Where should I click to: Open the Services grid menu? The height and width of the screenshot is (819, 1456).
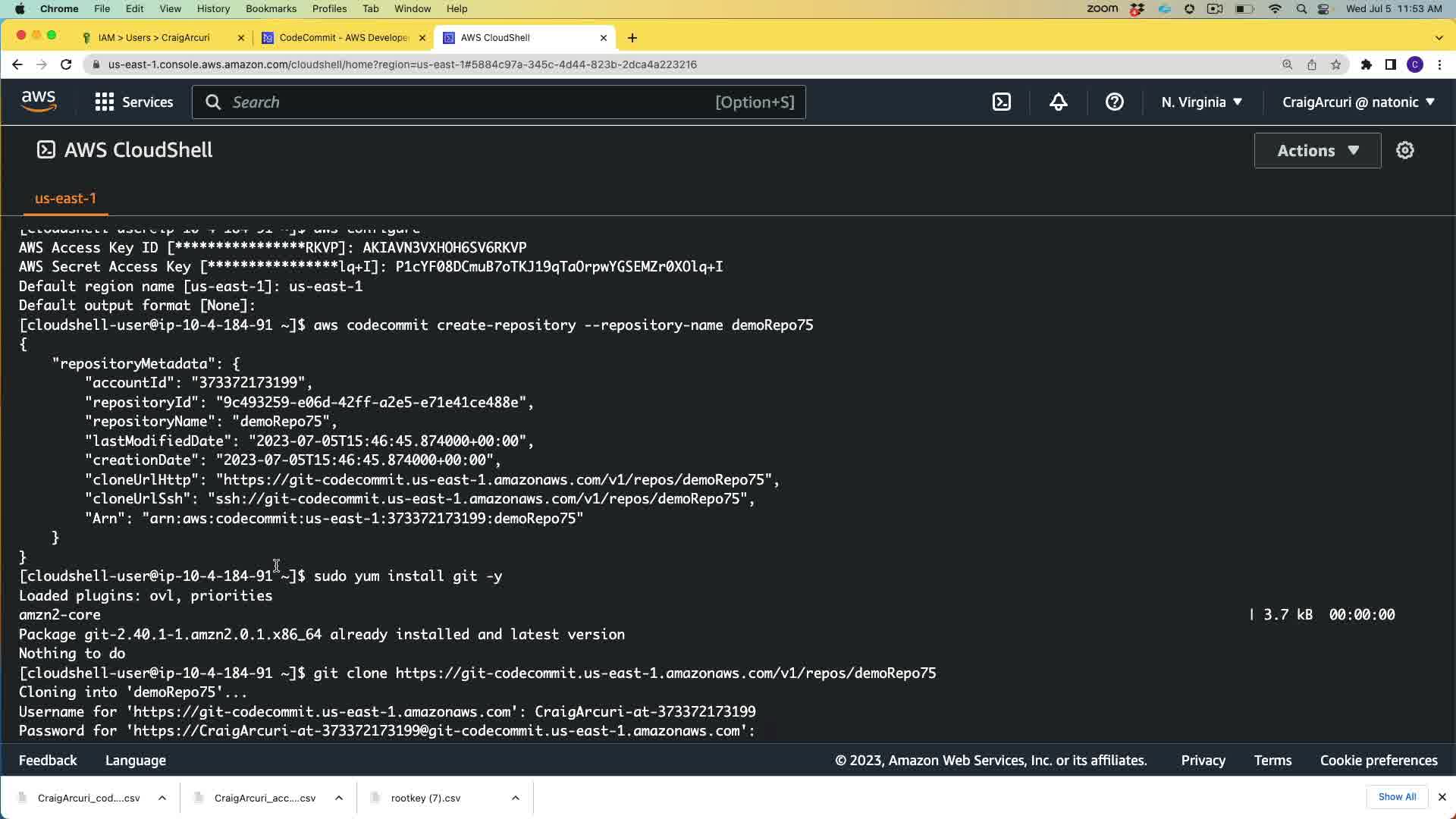tap(133, 102)
